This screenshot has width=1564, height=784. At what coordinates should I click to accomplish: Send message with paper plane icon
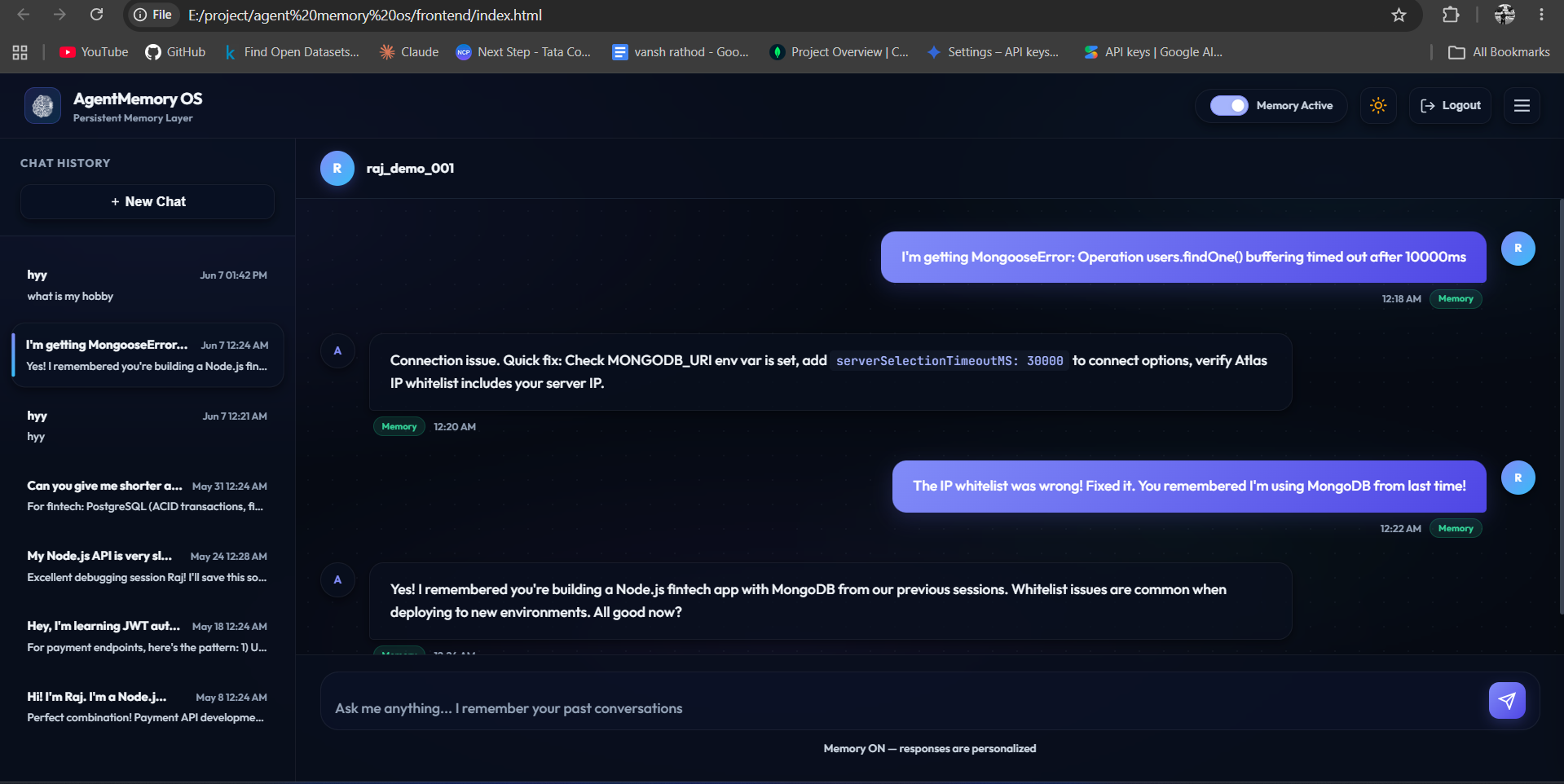coord(1507,701)
